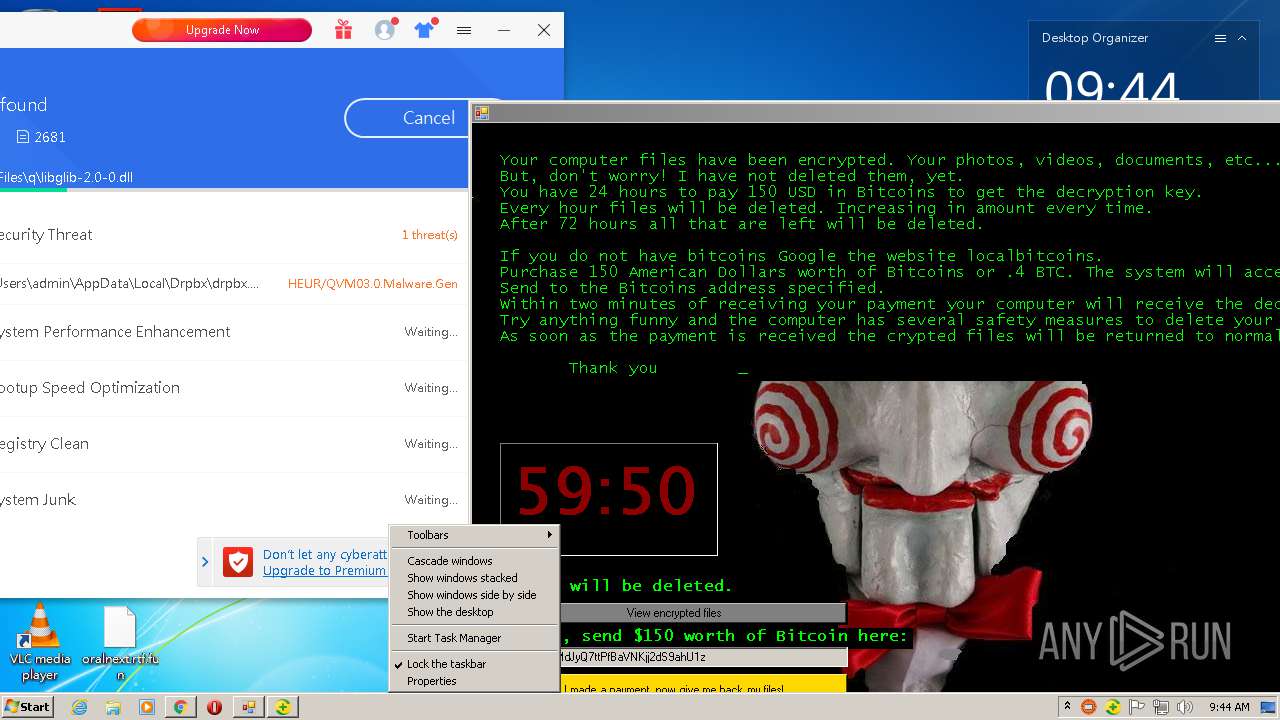
Task: Collapse the Desktop Organizer widget chevron
Action: 1242,38
